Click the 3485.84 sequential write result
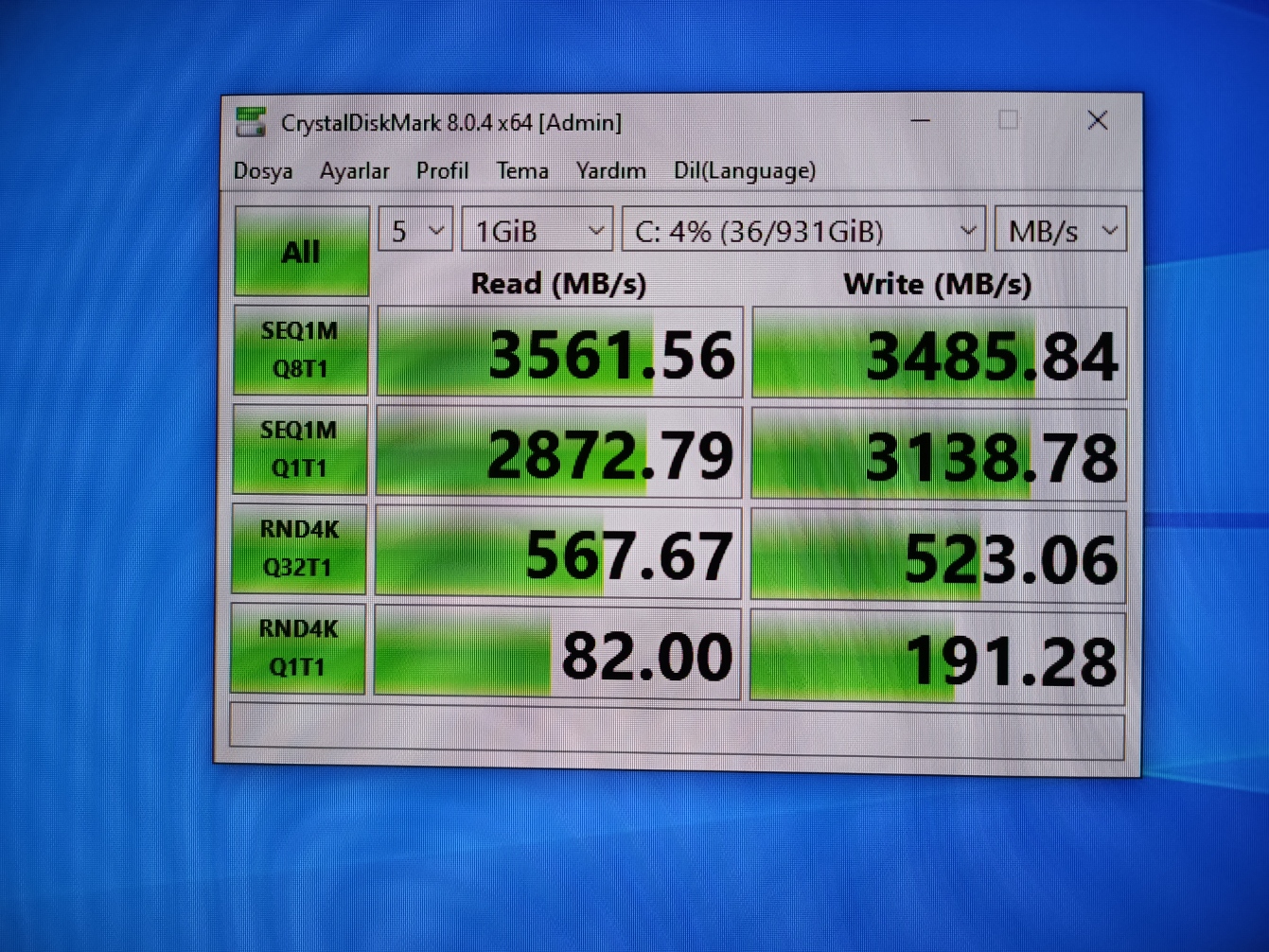 (x=939, y=353)
